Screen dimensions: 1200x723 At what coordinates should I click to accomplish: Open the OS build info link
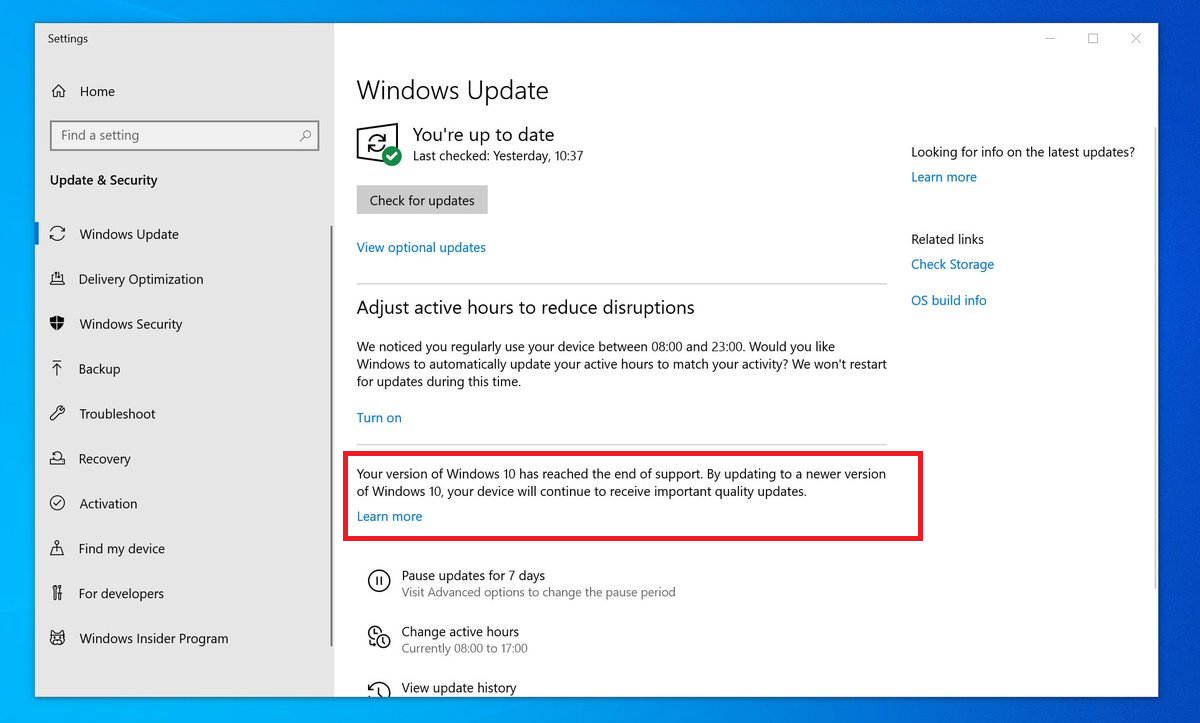948,300
